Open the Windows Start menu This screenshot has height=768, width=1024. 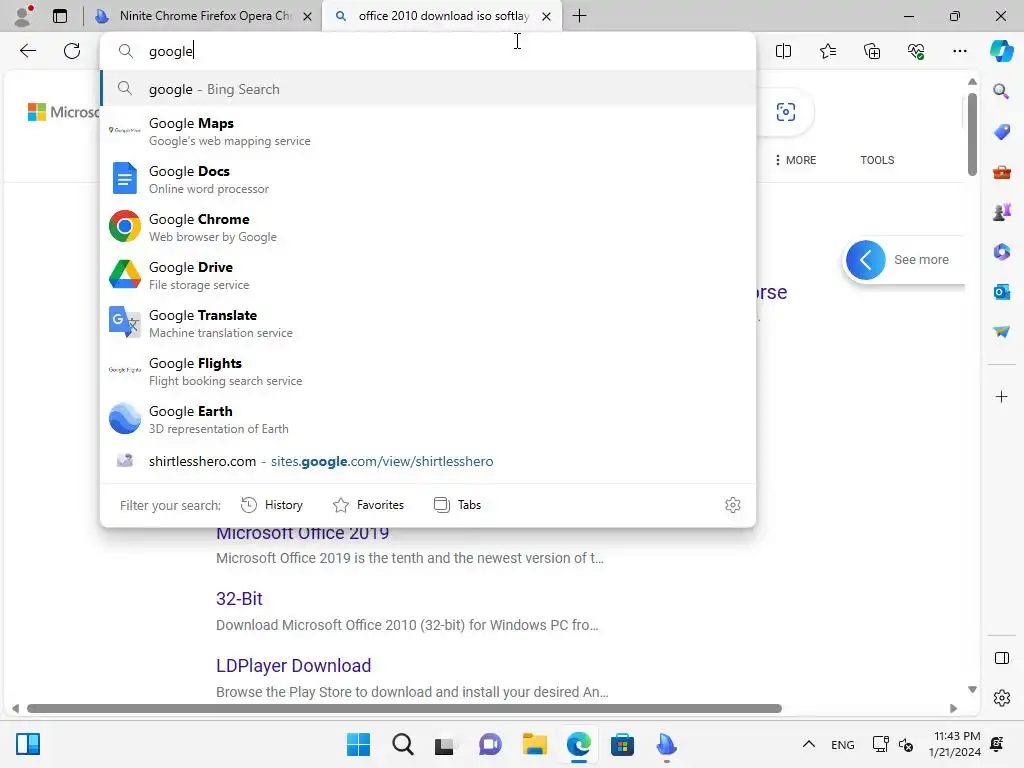click(x=359, y=744)
